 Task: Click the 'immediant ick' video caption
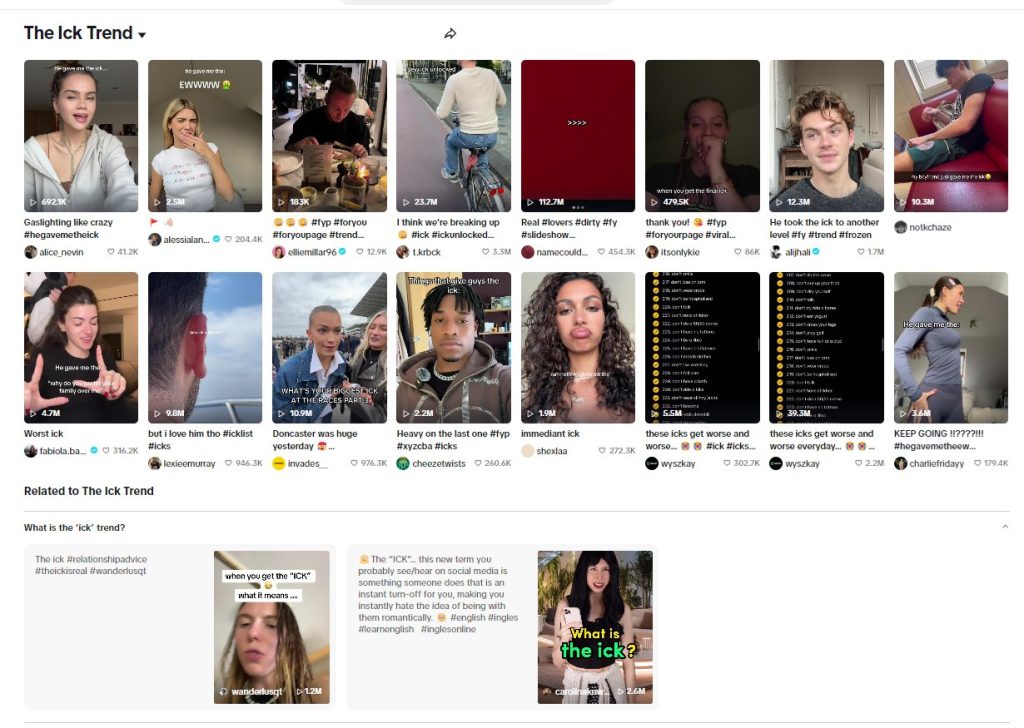click(550, 434)
